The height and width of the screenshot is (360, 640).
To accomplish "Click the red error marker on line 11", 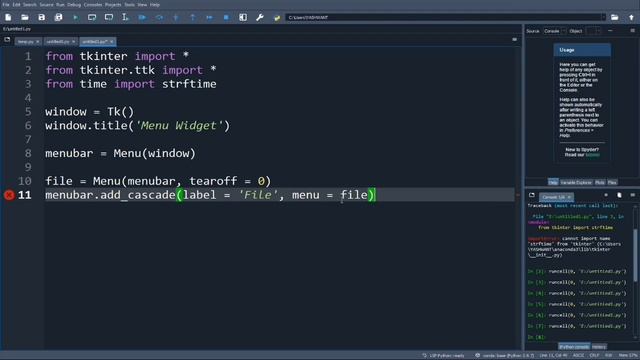I will (x=9, y=195).
